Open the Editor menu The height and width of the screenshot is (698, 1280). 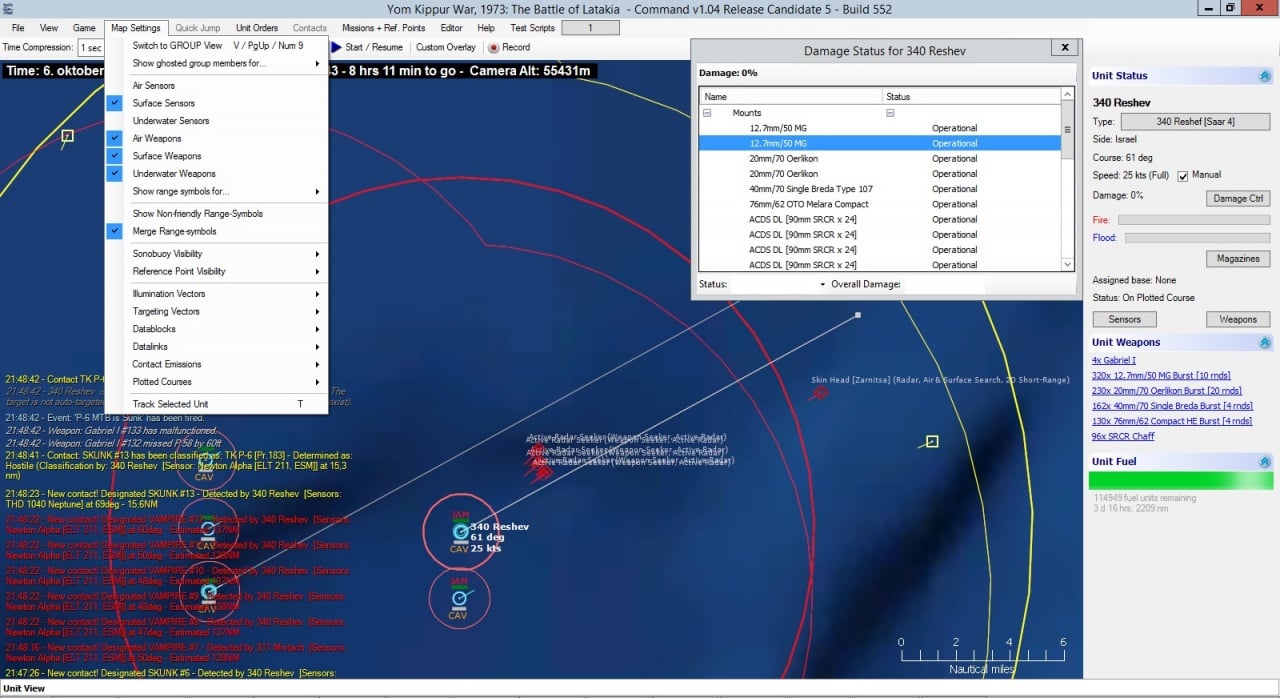coord(452,28)
